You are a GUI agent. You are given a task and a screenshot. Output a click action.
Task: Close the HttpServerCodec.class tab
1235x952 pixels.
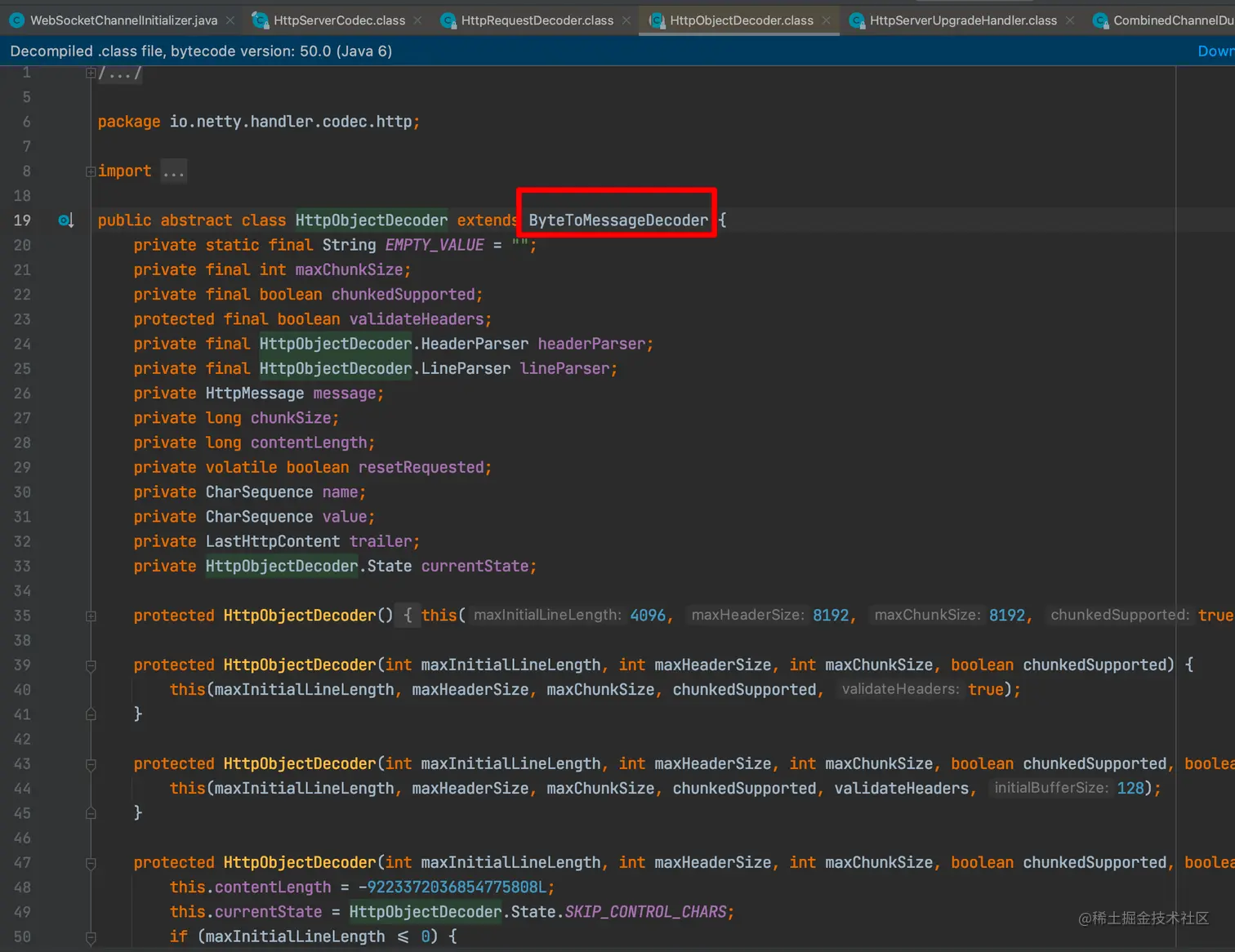[x=418, y=20]
